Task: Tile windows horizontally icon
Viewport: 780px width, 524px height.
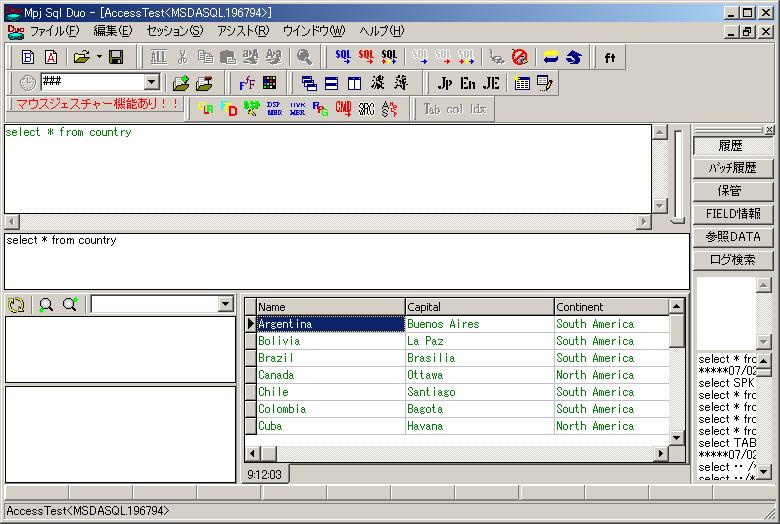Action: click(x=331, y=83)
